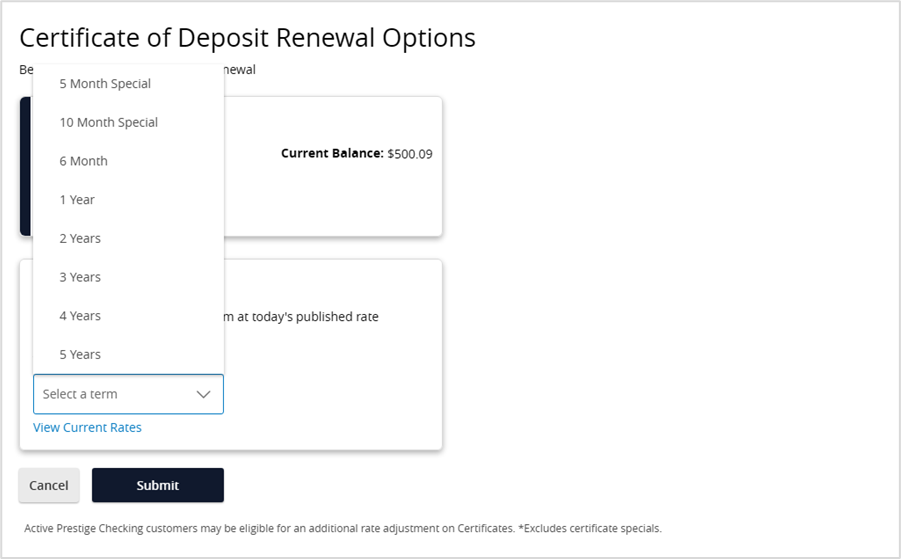
Task: Click the Active Prestige Checking footnote text
Action: click(342, 528)
